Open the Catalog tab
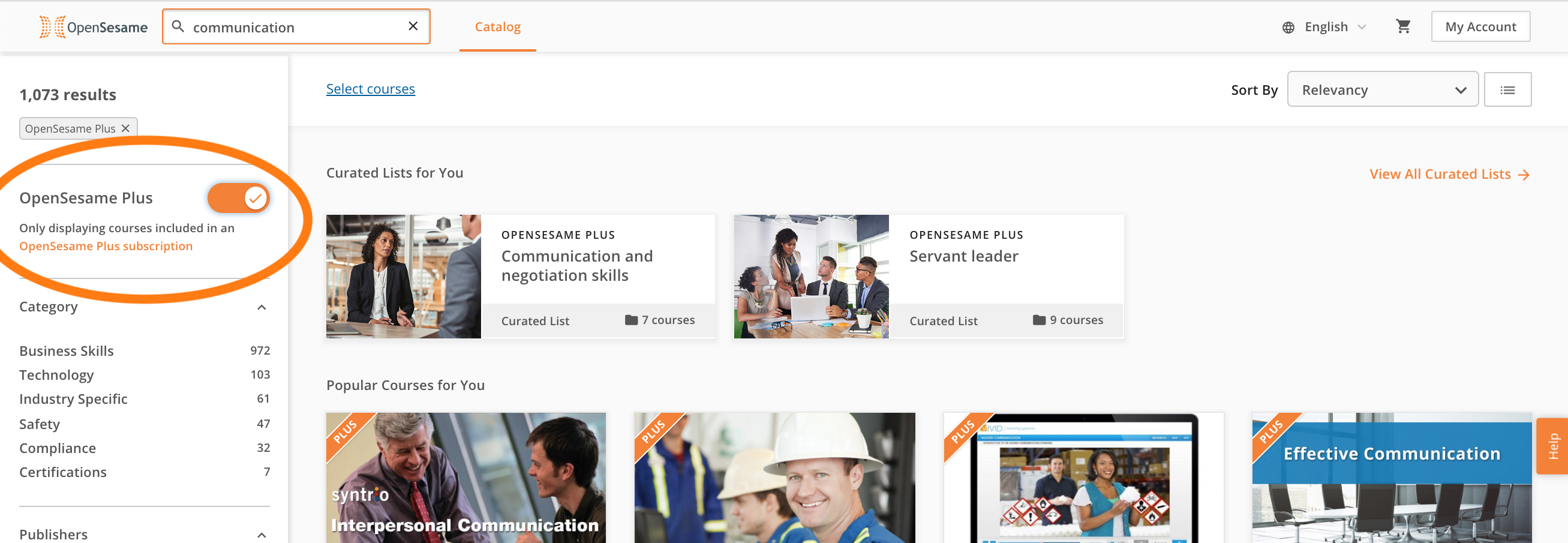This screenshot has width=1568, height=543. point(497,27)
